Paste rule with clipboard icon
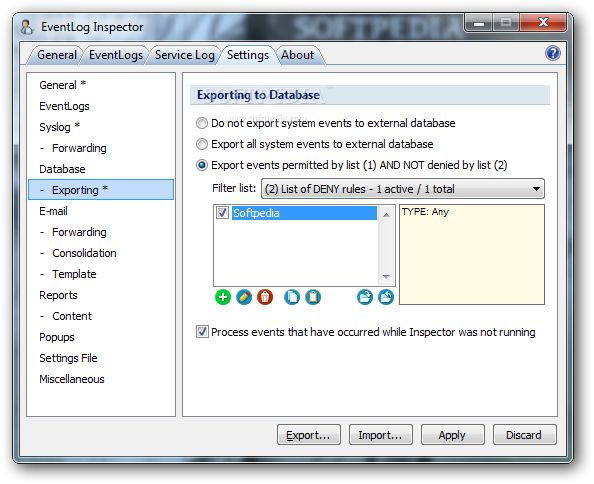 click(313, 297)
